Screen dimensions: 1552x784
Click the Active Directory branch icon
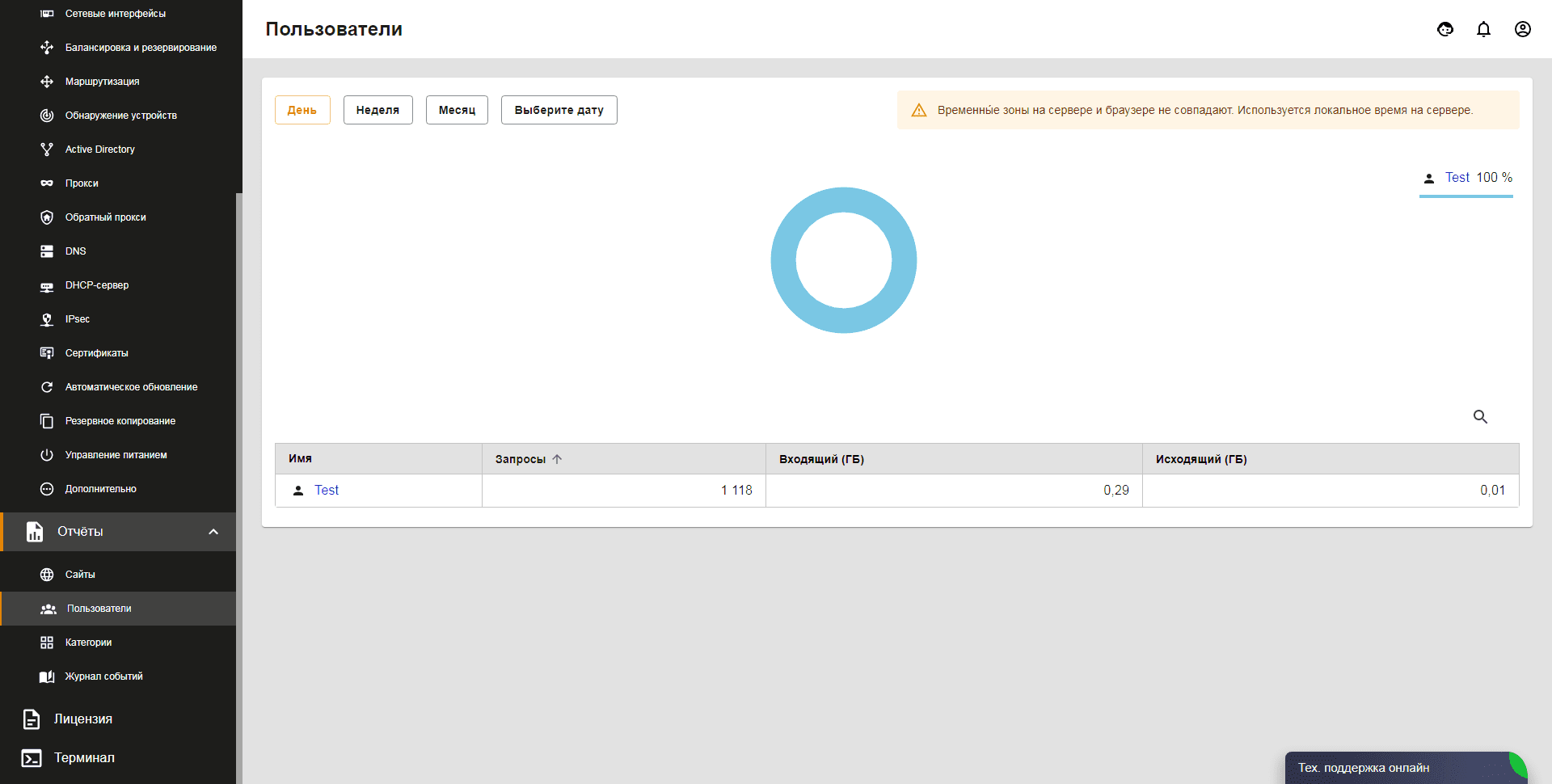coord(47,150)
